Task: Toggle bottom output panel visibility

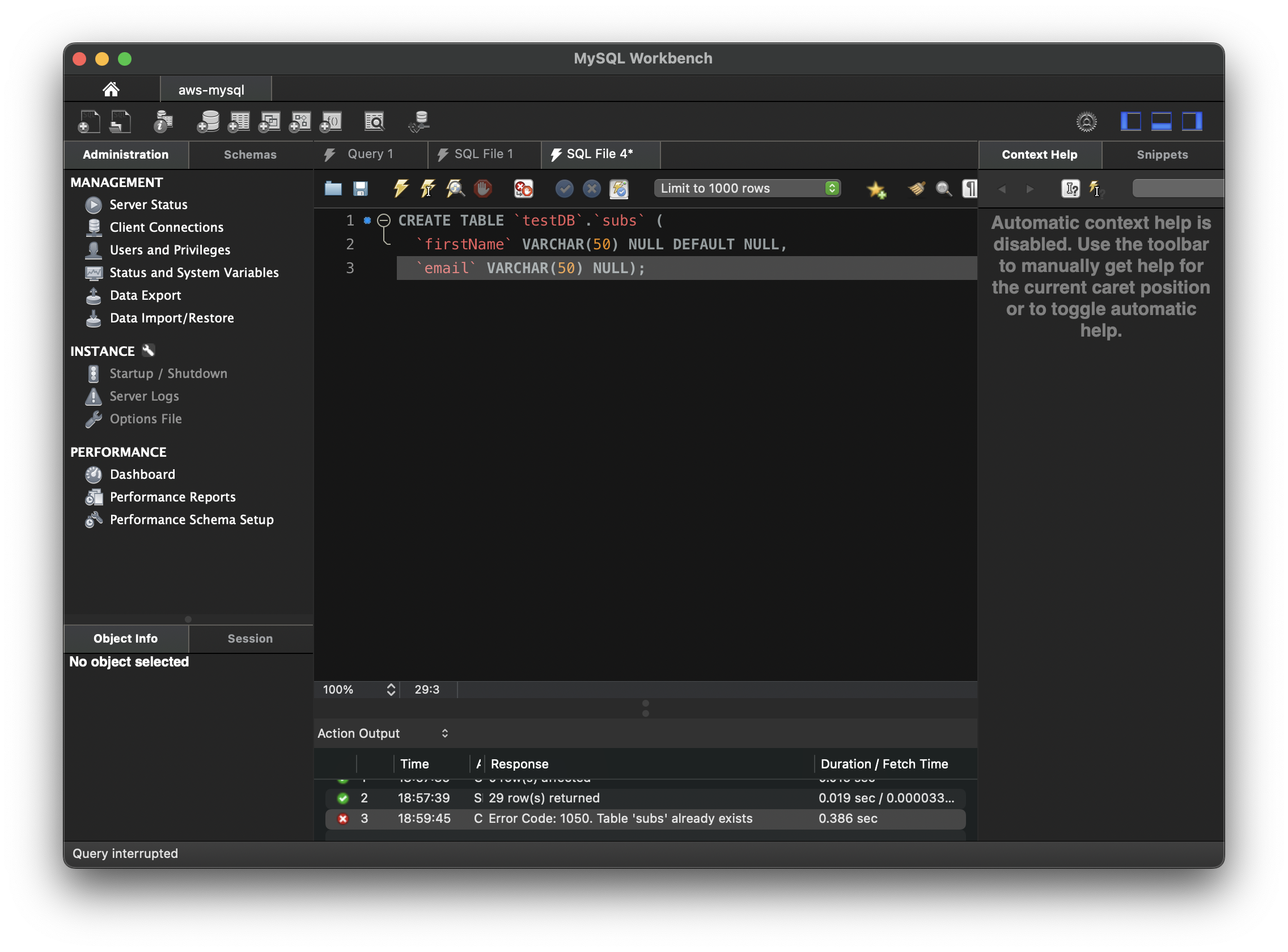Action: point(1161,122)
